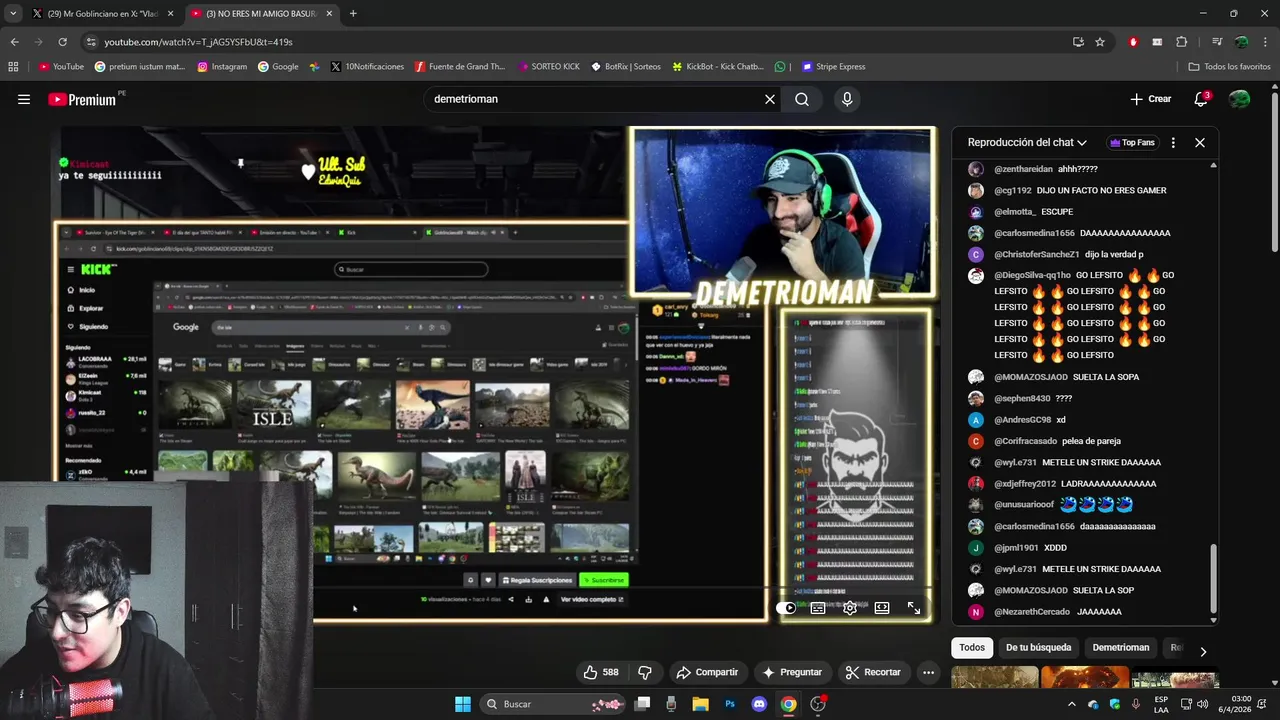Open first recommended video thumbnail

click(994, 679)
